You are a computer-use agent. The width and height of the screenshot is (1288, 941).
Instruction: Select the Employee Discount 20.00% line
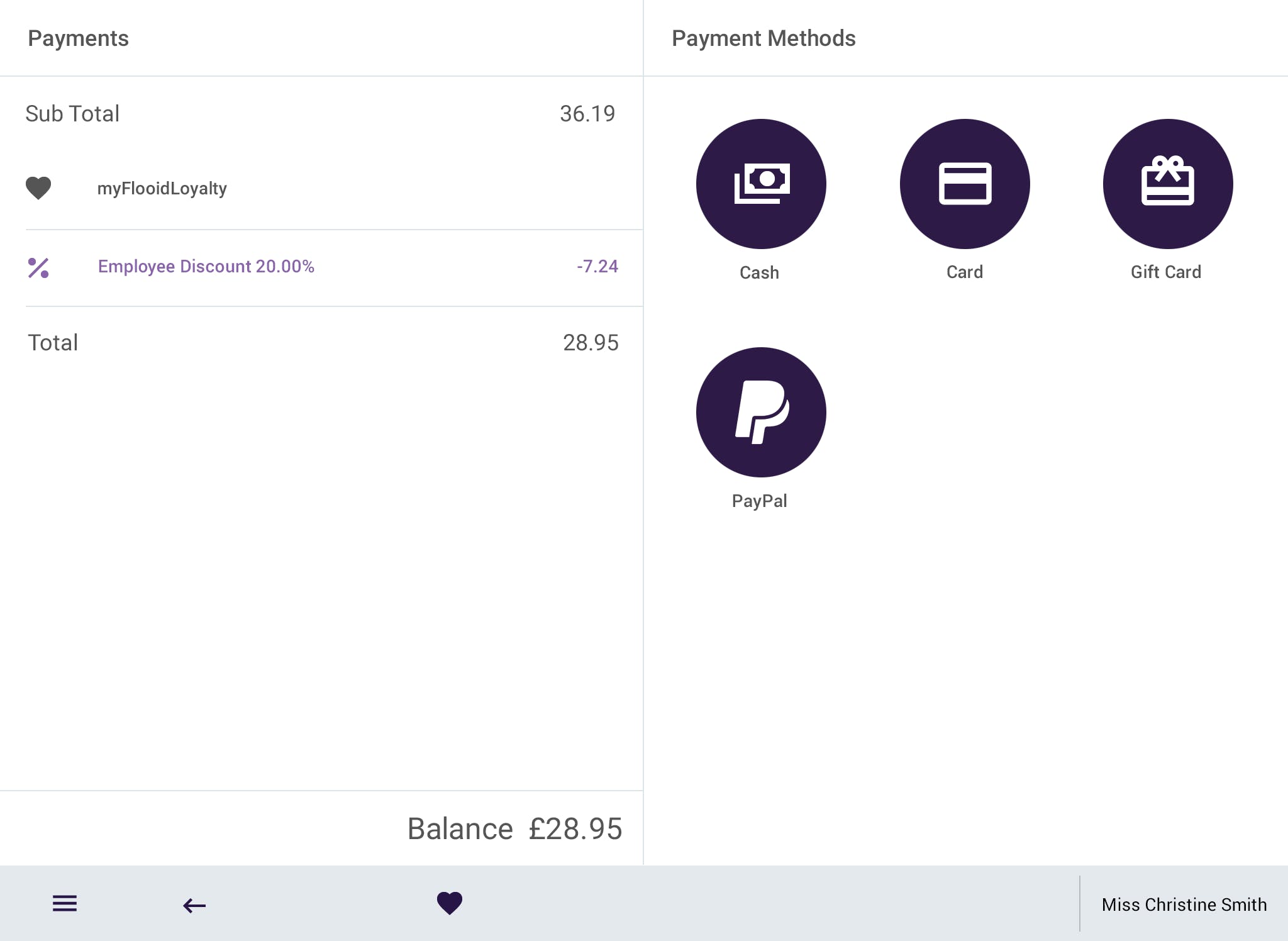point(206,266)
